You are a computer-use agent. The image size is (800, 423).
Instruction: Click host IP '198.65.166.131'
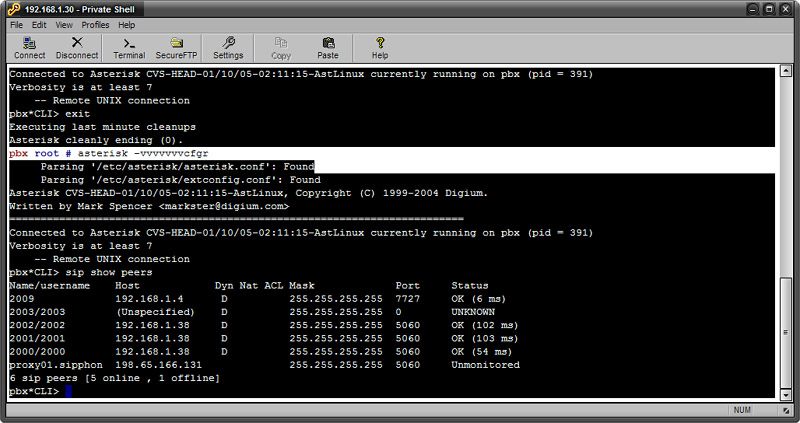[158, 365]
